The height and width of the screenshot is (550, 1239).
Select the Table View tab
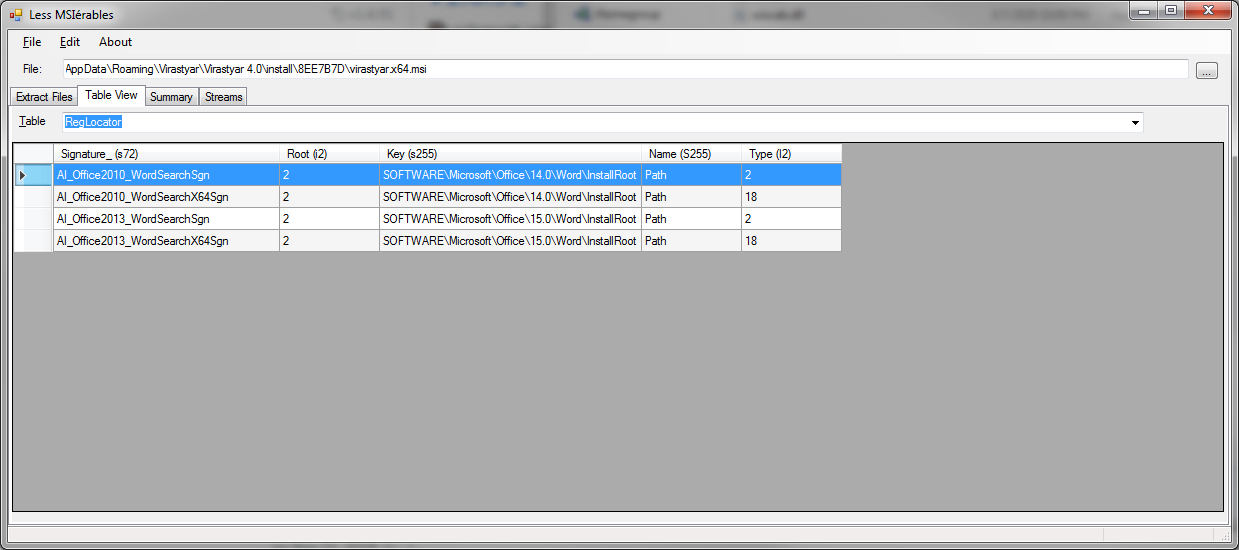click(111, 96)
